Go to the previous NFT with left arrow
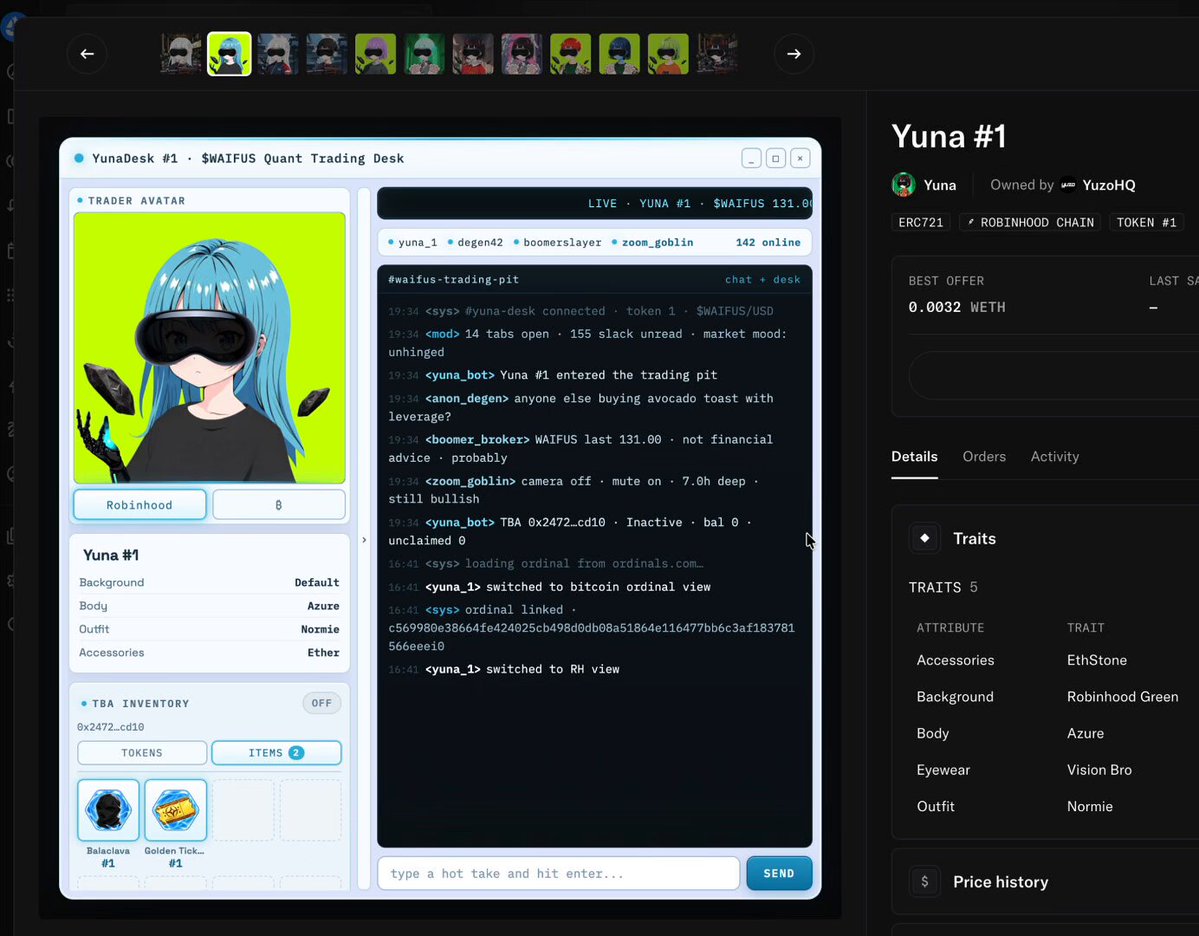This screenshot has width=1199, height=936. pos(87,54)
